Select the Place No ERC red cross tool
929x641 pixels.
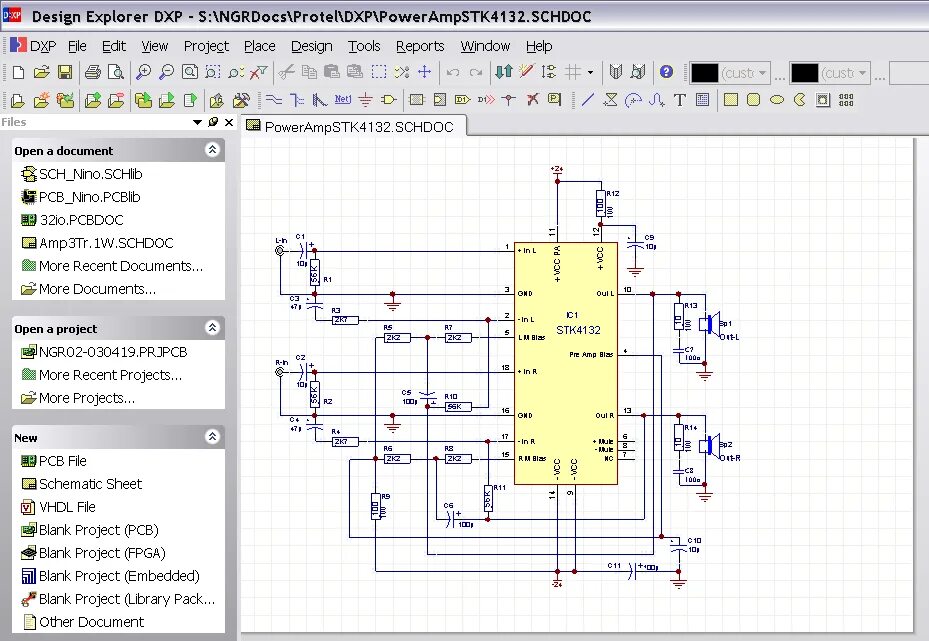pos(532,100)
